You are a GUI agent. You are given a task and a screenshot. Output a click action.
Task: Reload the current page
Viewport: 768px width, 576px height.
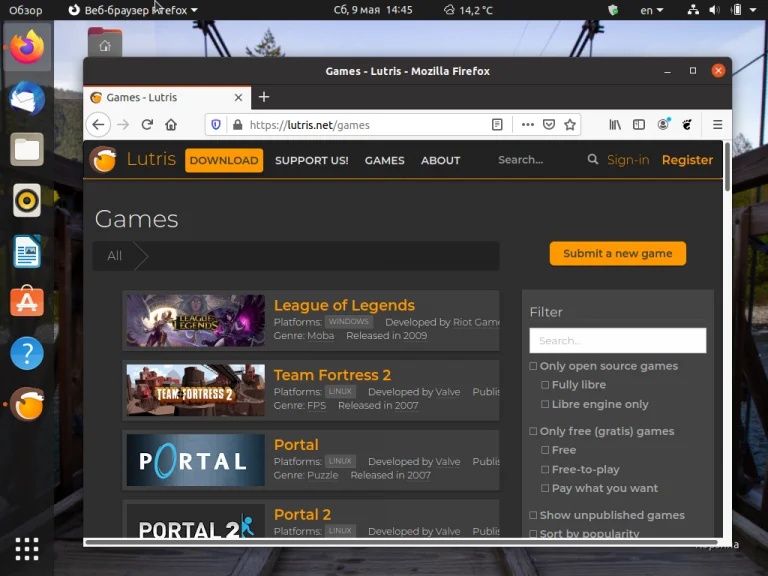coord(147,125)
